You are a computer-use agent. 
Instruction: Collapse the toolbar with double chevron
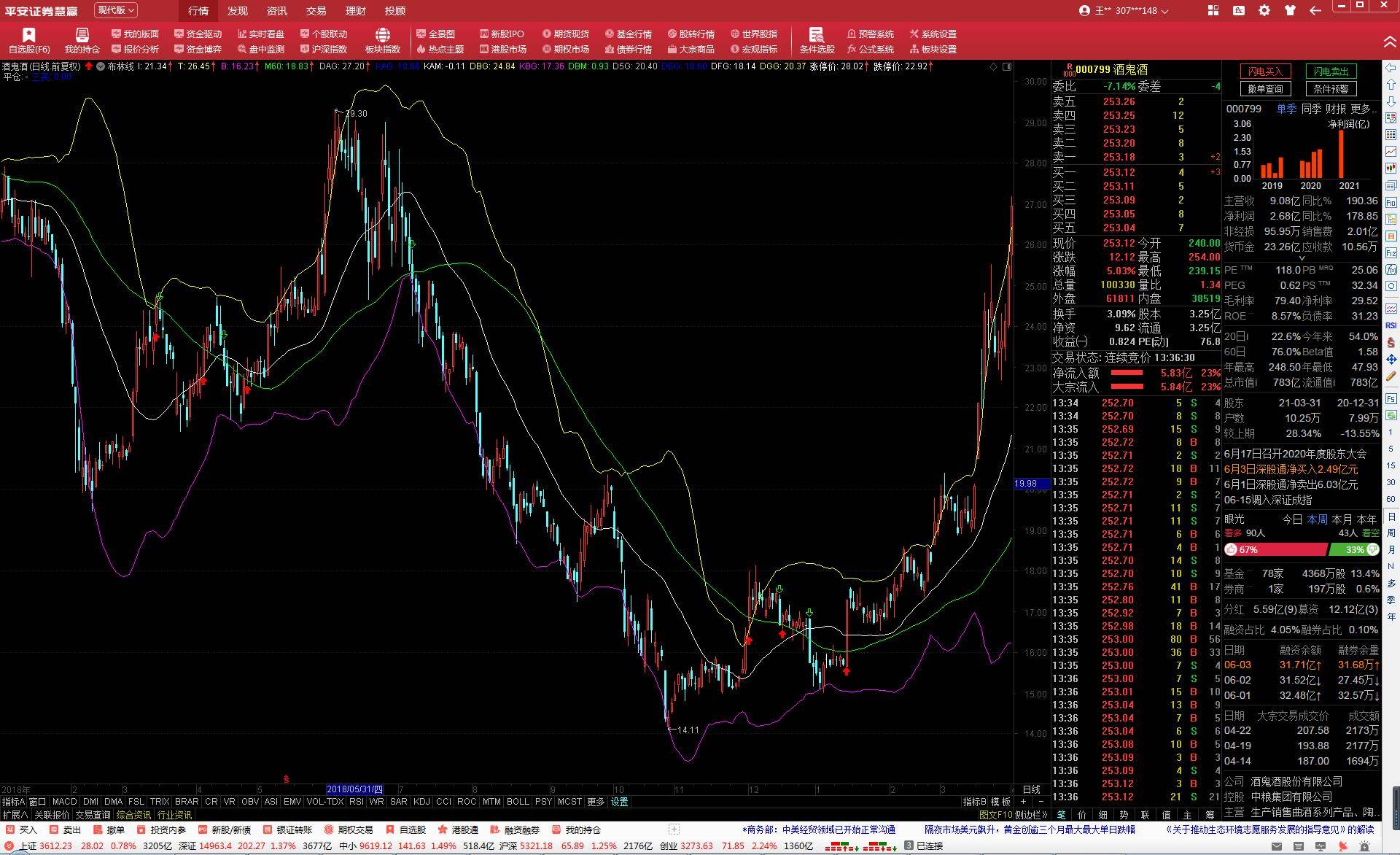1390,41
